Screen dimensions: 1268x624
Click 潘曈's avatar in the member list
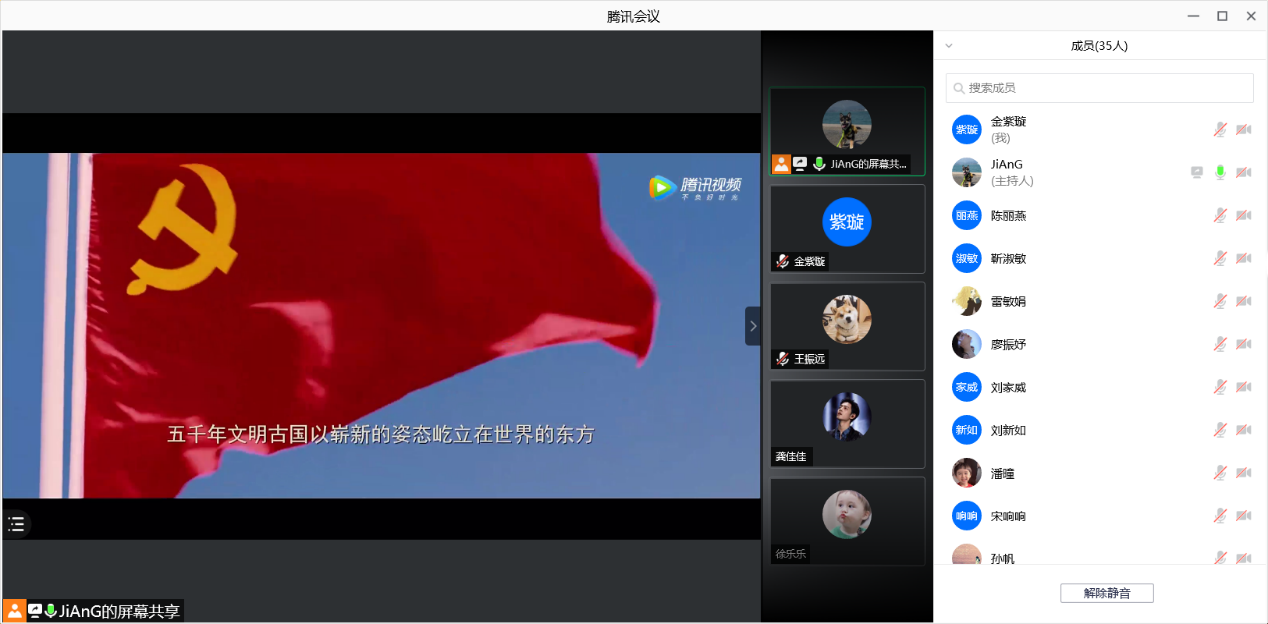[967, 473]
